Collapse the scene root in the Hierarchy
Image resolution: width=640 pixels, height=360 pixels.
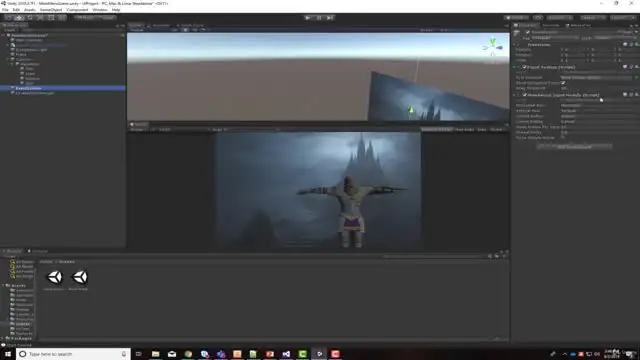4,36
